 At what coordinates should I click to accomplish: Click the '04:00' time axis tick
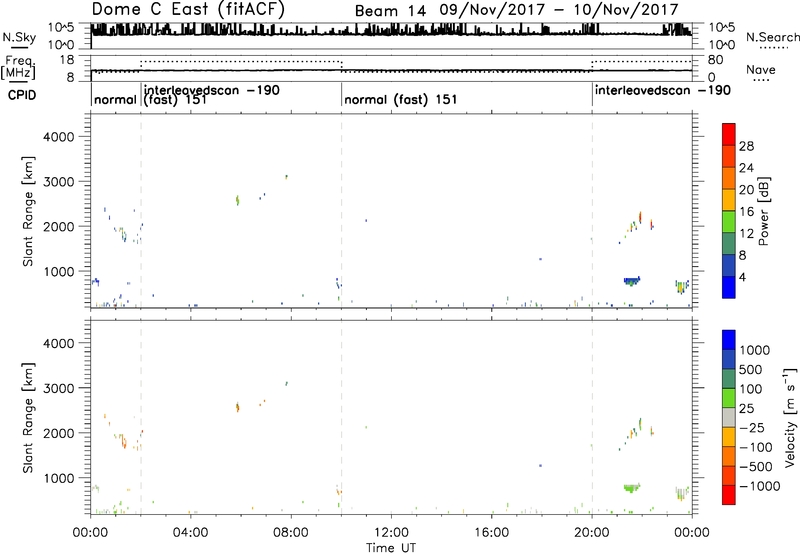coord(190,532)
